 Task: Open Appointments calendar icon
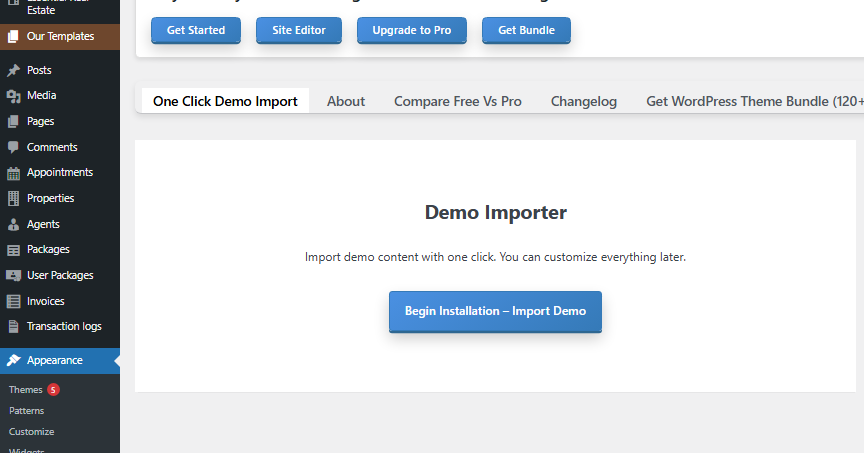tap(13, 173)
